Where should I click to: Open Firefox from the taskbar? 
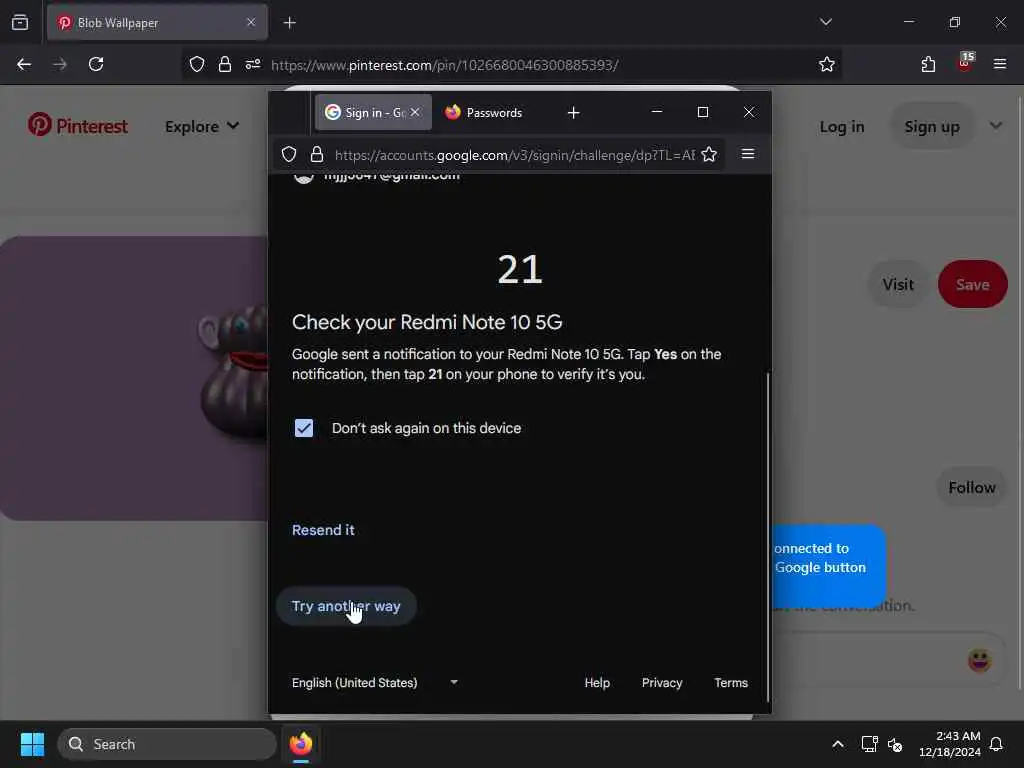tap(300, 744)
